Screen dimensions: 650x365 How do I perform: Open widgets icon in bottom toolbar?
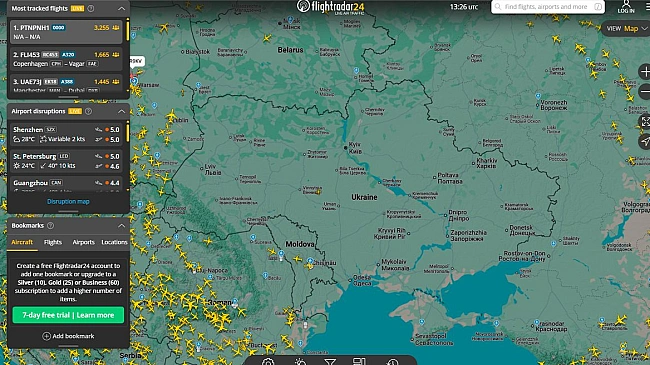[359, 362]
